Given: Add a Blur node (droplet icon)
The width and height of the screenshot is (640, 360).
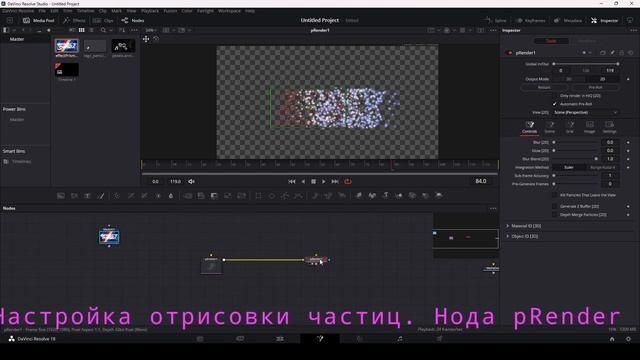Looking at the screenshot, I should click(171, 196).
